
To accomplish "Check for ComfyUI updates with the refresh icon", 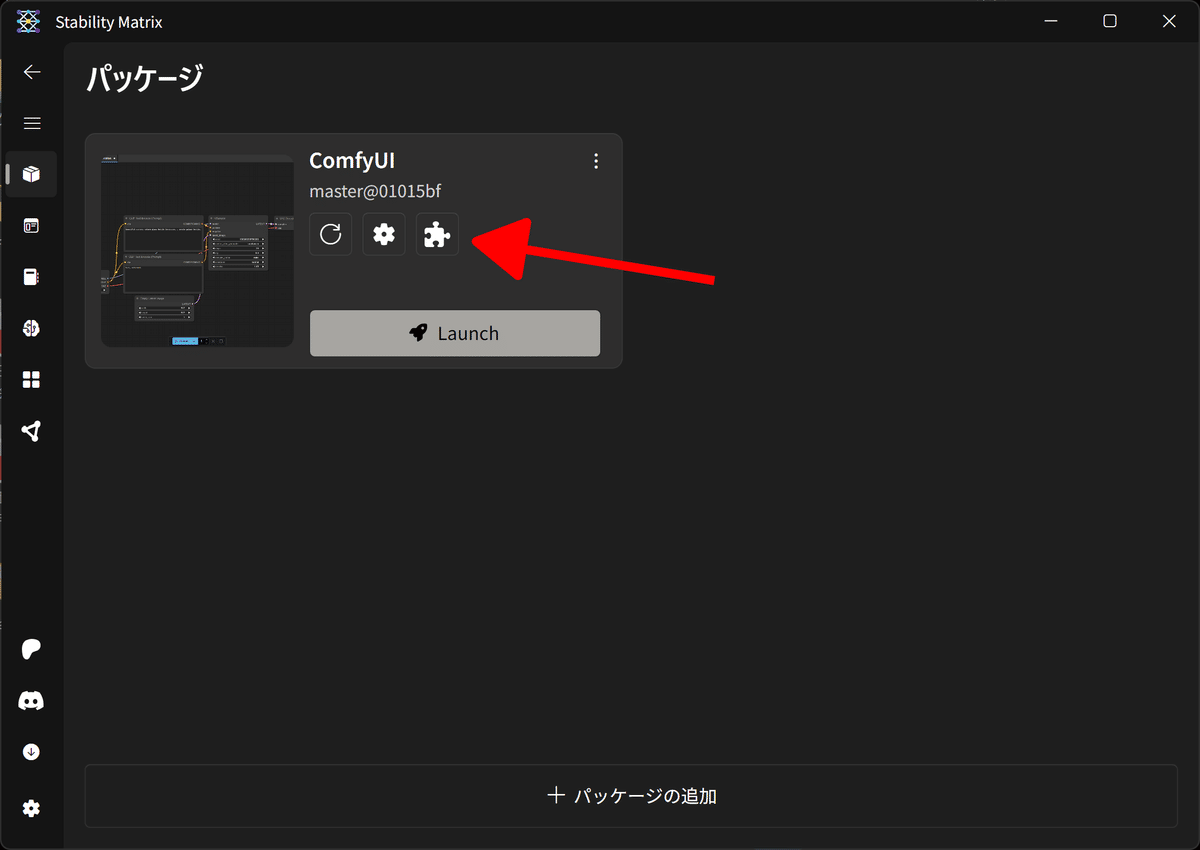I will pyautogui.click(x=330, y=234).
